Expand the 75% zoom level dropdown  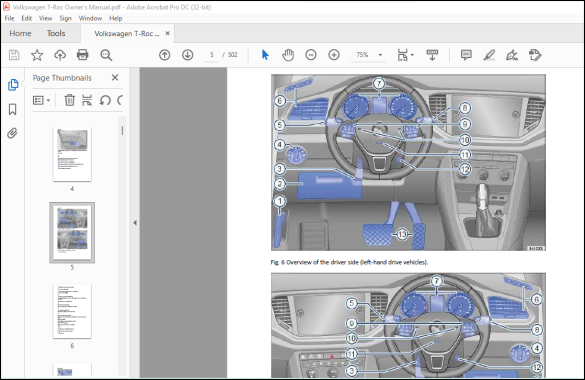[380, 55]
